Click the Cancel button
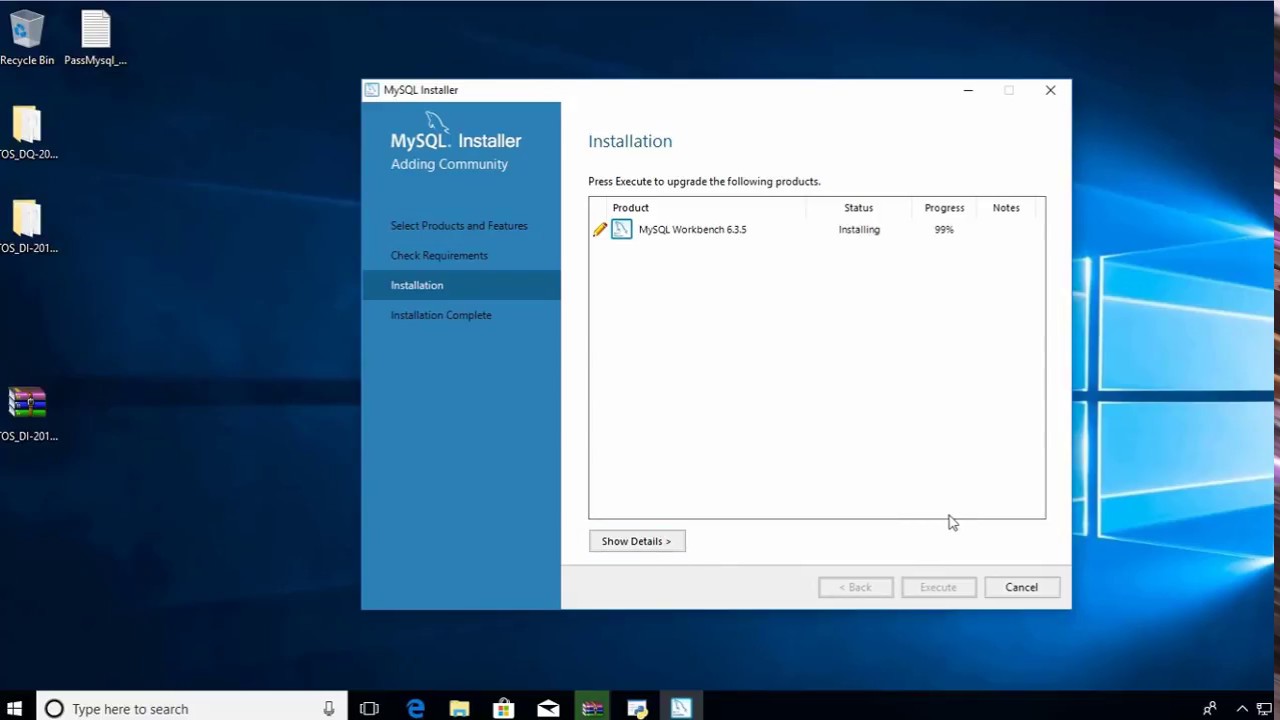The width and height of the screenshot is (1280, 720). pos(1021,587)
